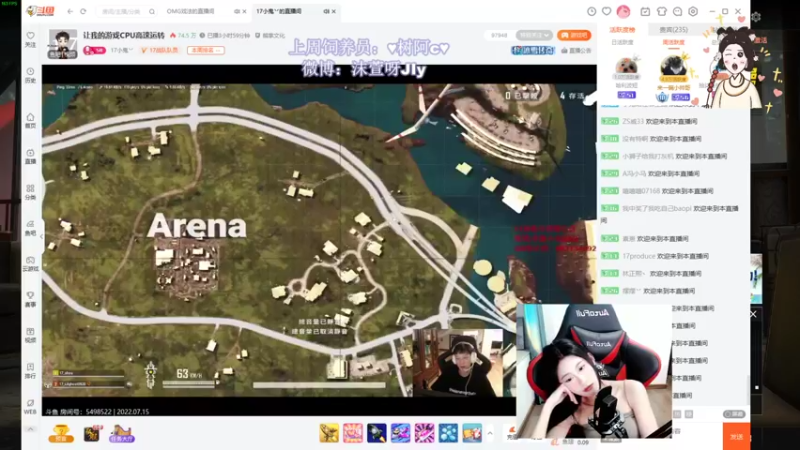Click the 17战队队员 badge link
The width and height of the screenshot is (800, 450).
[x=159, y=50]
